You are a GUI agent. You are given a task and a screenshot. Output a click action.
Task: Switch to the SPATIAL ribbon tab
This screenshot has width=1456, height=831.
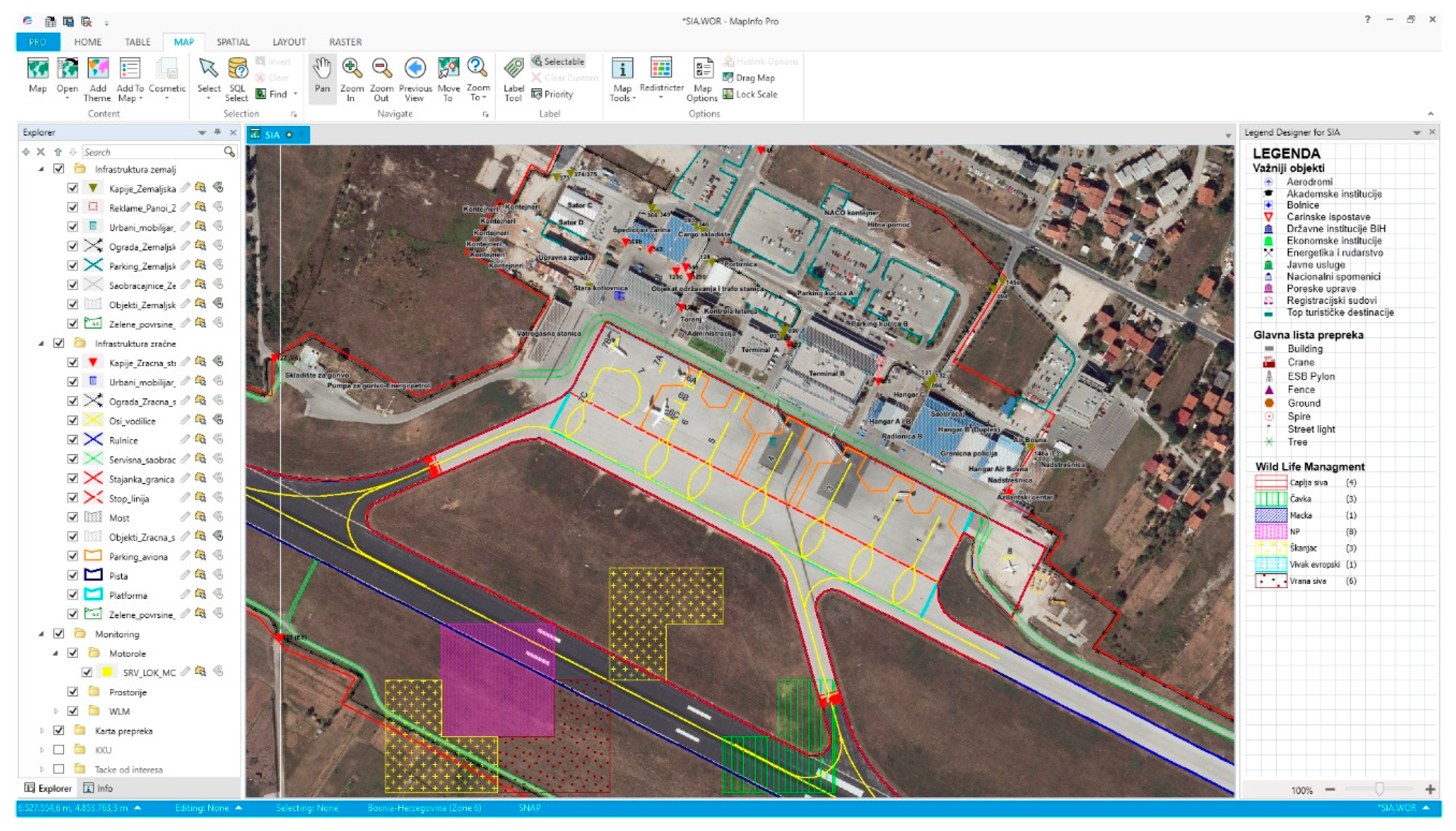coord(233,42)
